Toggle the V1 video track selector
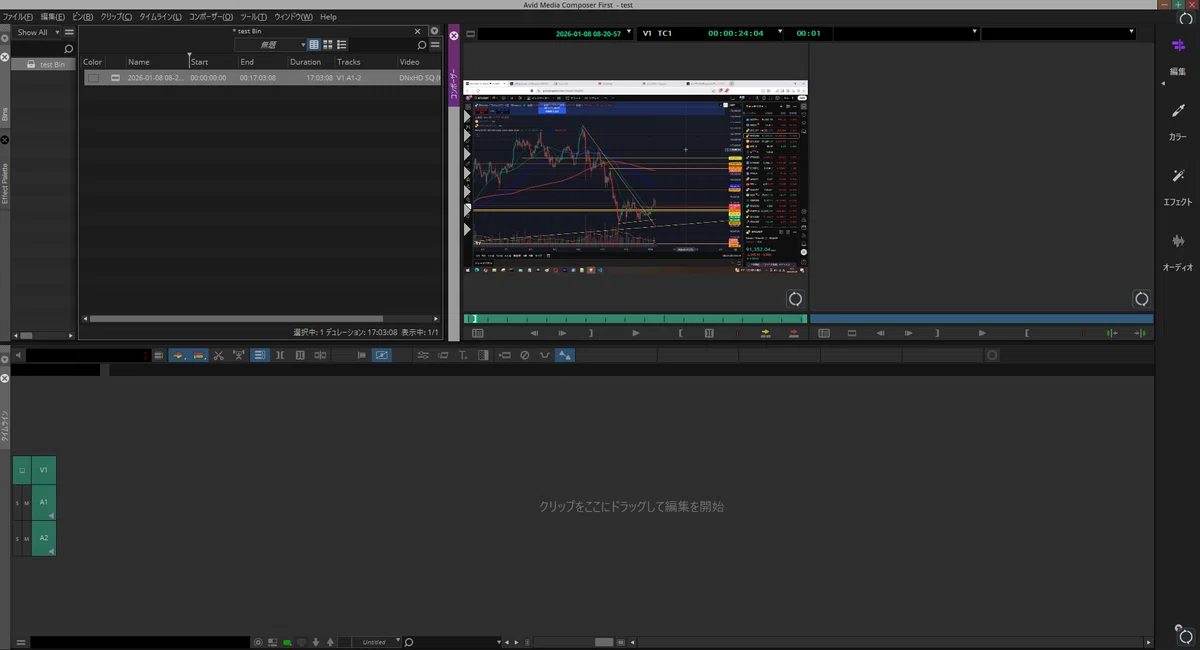Image resolution: width=1200 pixels, height=650 pixels. click(44, 468)
